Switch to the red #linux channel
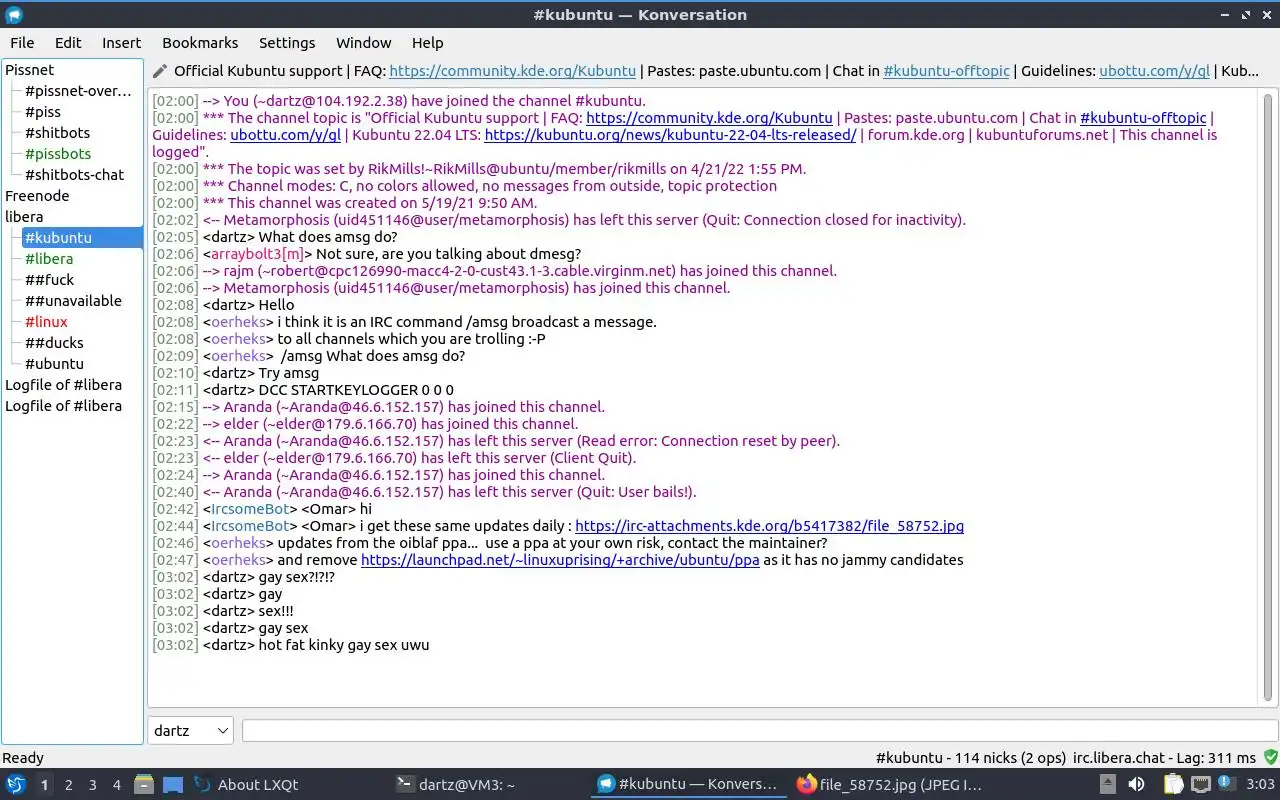1280x800 pixels. tap(46, 322)
